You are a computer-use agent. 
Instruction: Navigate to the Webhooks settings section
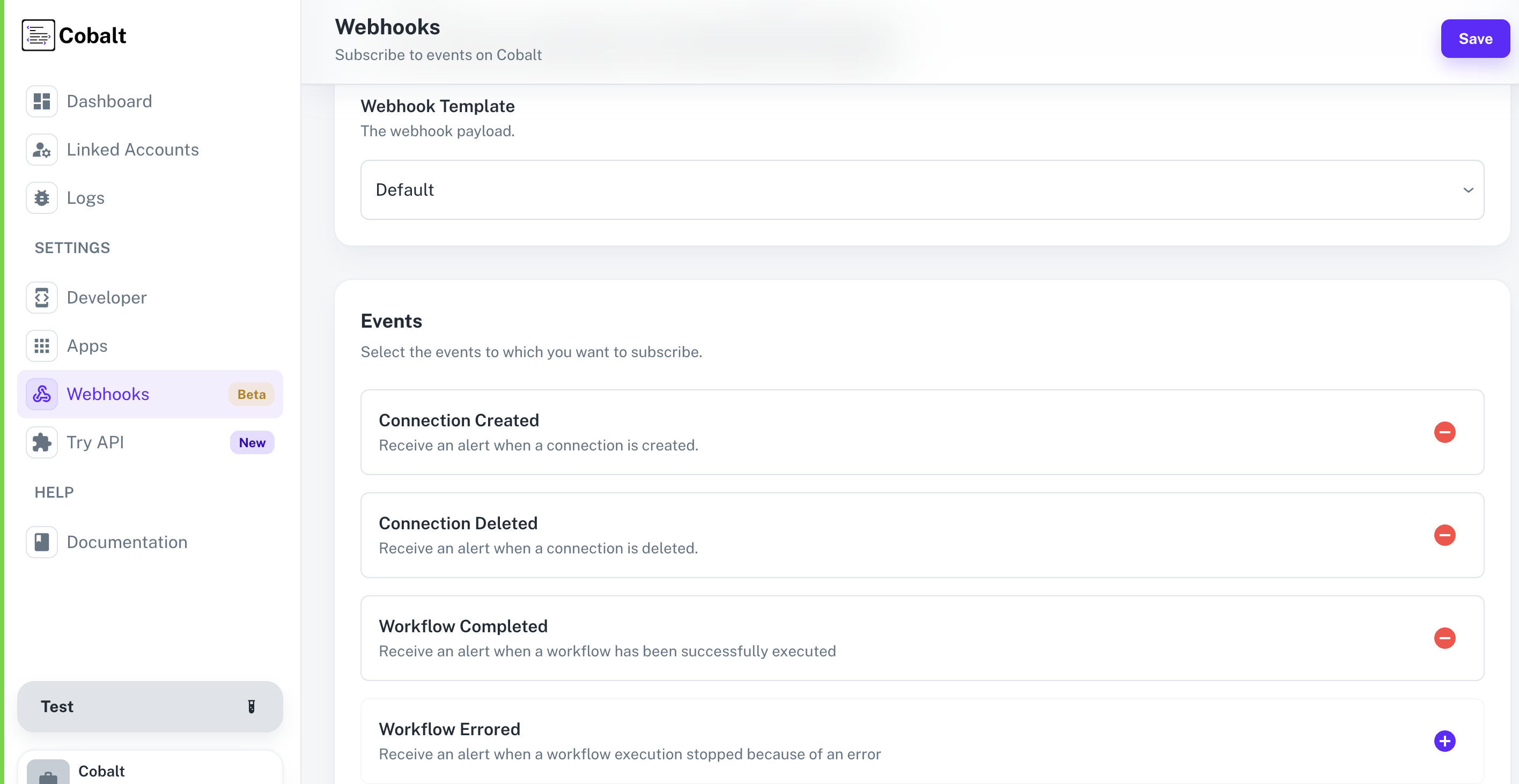108,394
